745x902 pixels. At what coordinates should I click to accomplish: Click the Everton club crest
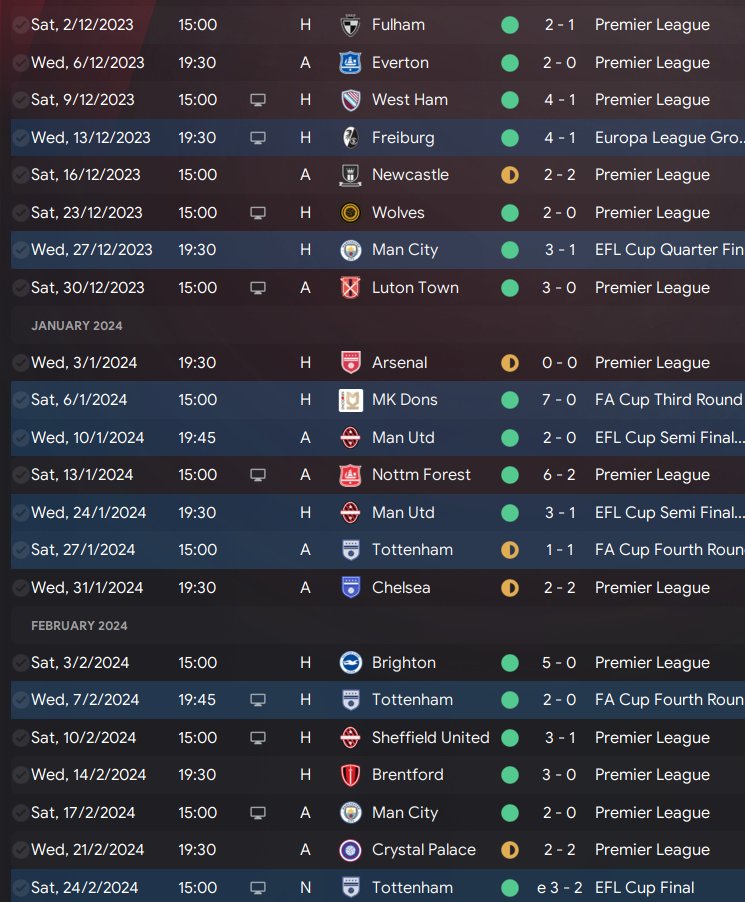click(350, 63)
